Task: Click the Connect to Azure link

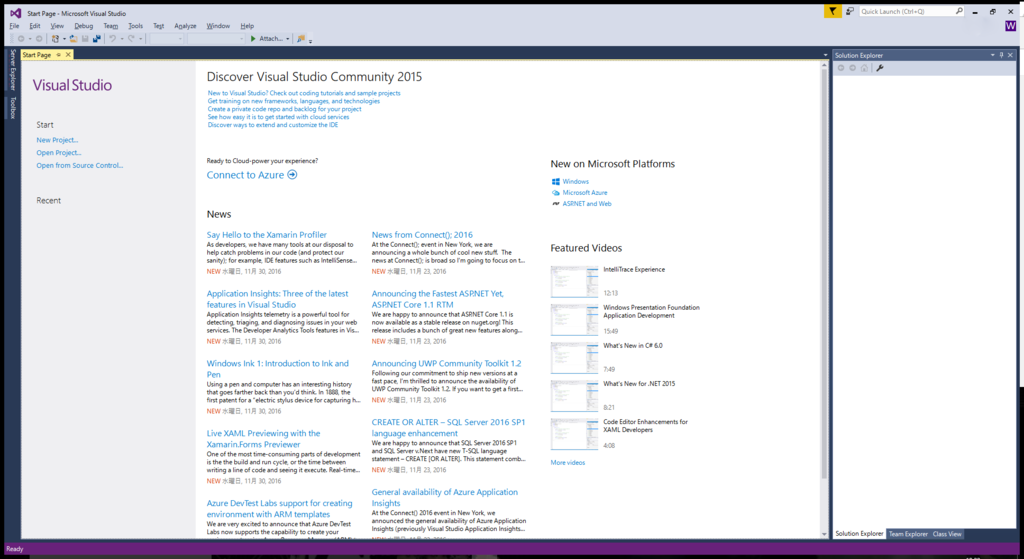Action: pyautogui.click(x=252, y=175)
